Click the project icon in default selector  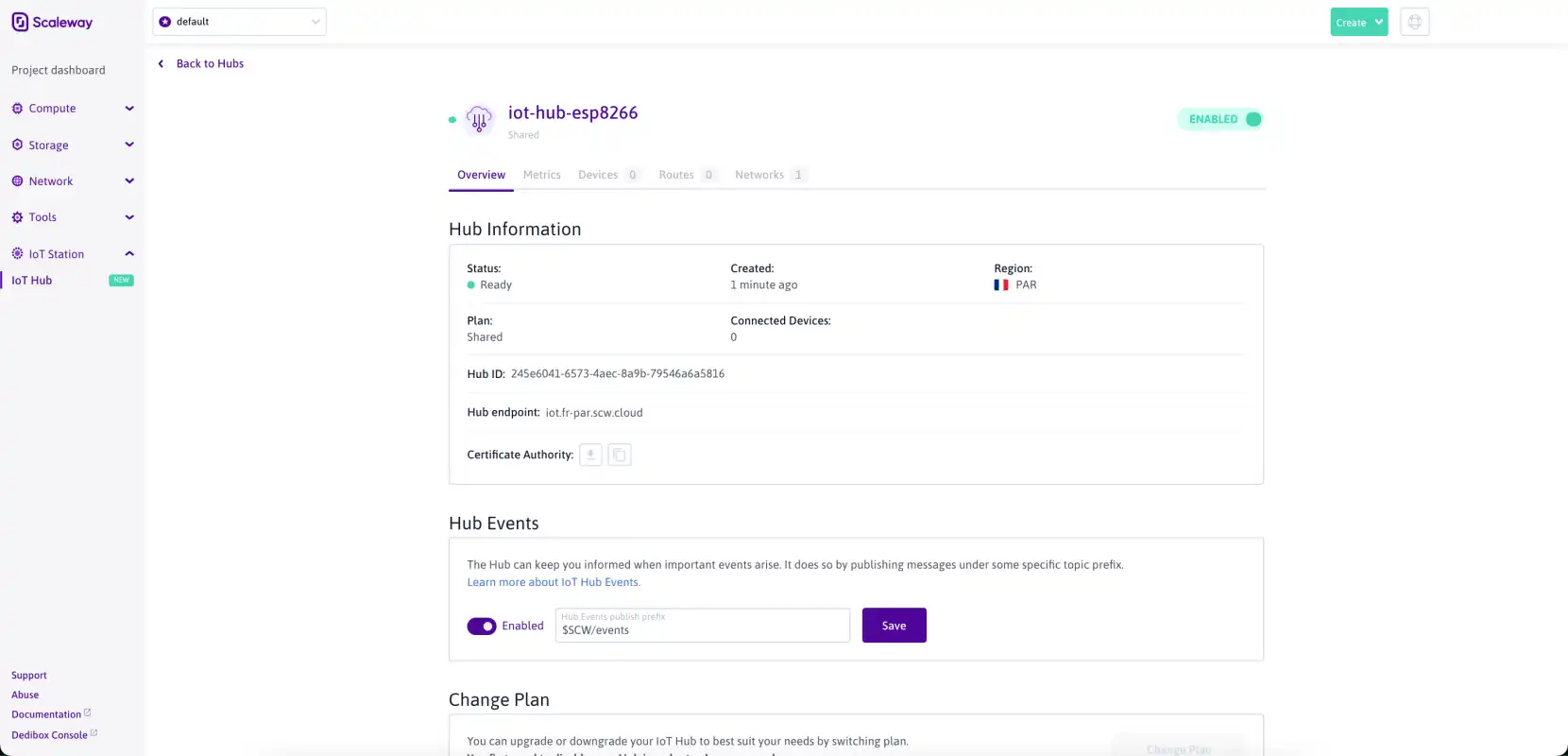[165, 22]
